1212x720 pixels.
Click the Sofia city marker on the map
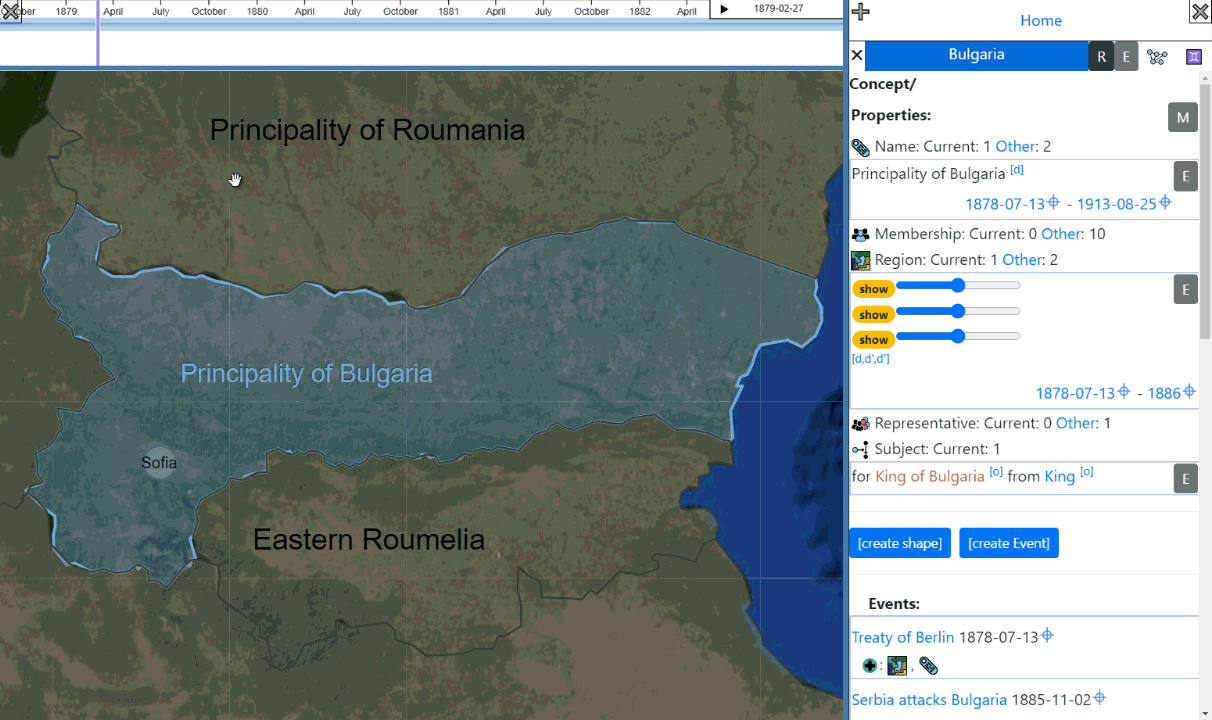coord(159,462)
